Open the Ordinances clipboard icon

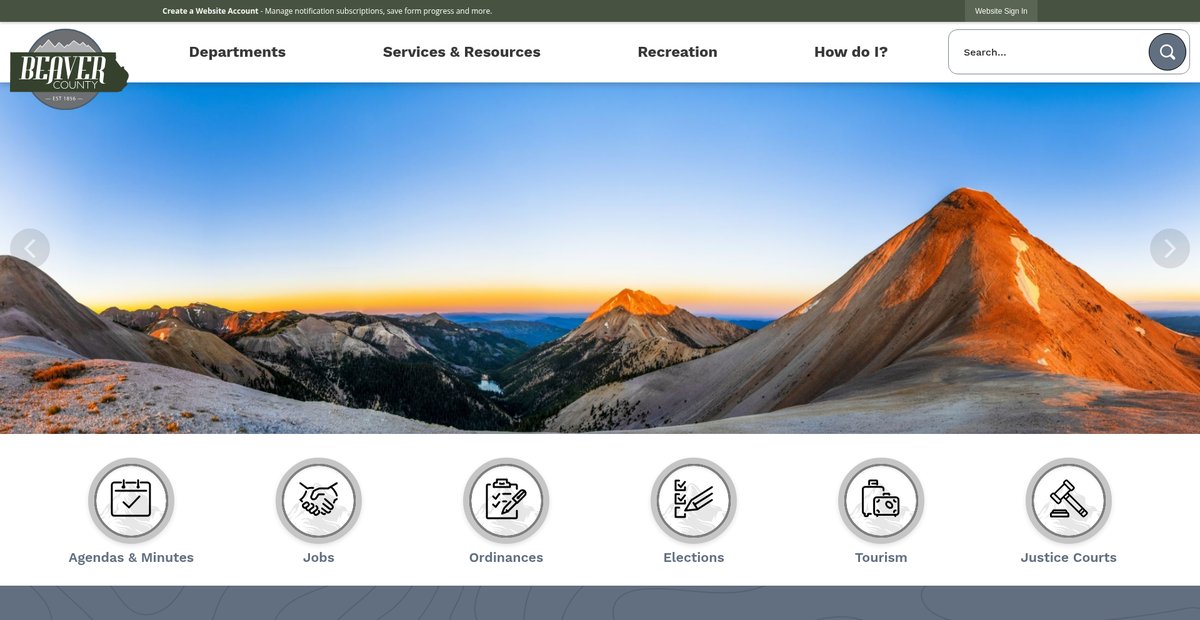pos(506,500)
